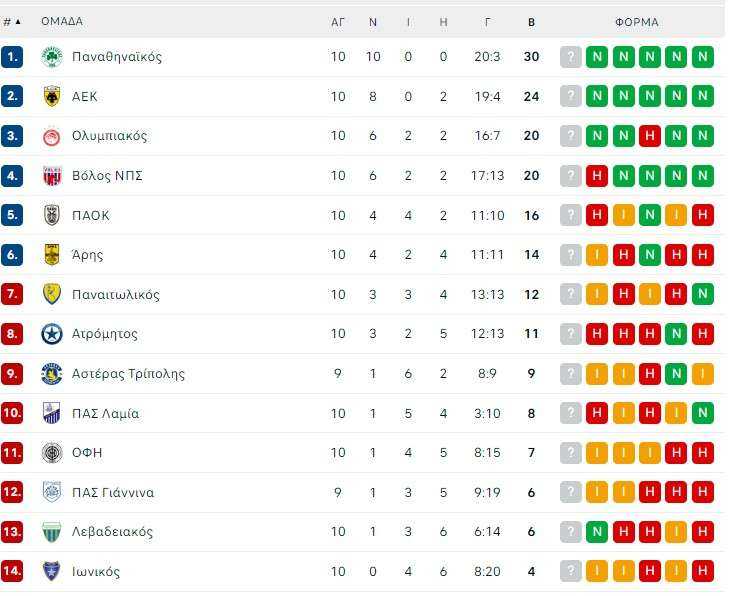Open the ΠΑΣ Γιάννινα team link
This screenshot has width=729, height=596.
(113, 492)
